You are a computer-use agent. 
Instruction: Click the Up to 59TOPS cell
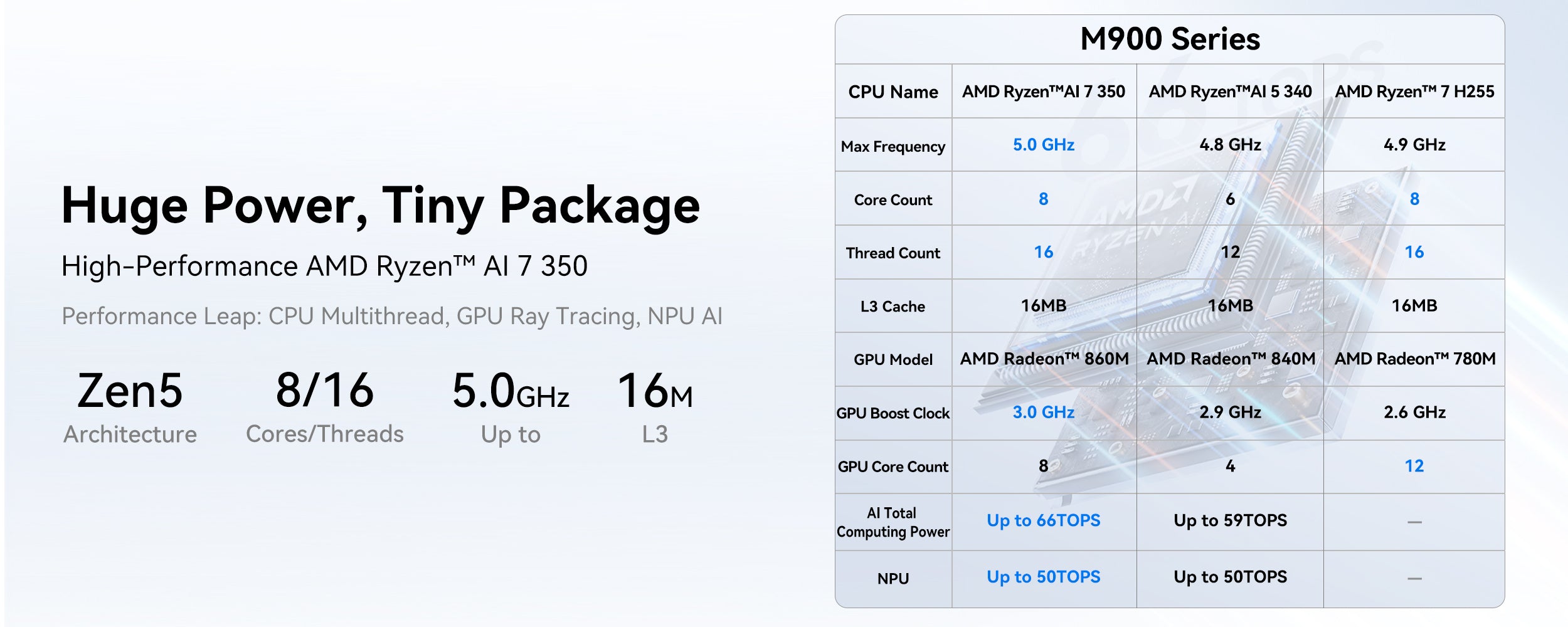pyautogui.click(x=1230, y=520)
